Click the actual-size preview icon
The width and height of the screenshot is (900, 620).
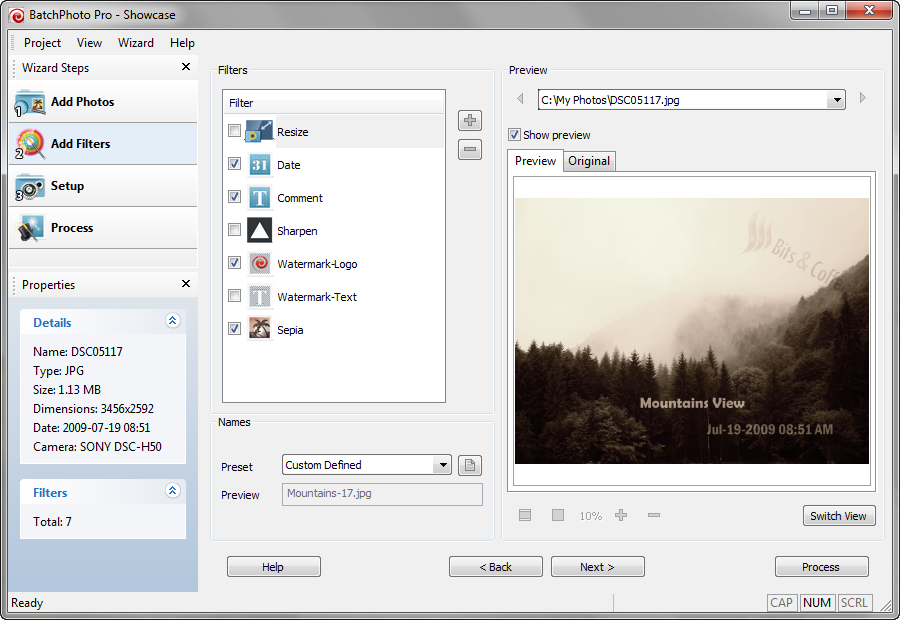click(x=557, y=515)
